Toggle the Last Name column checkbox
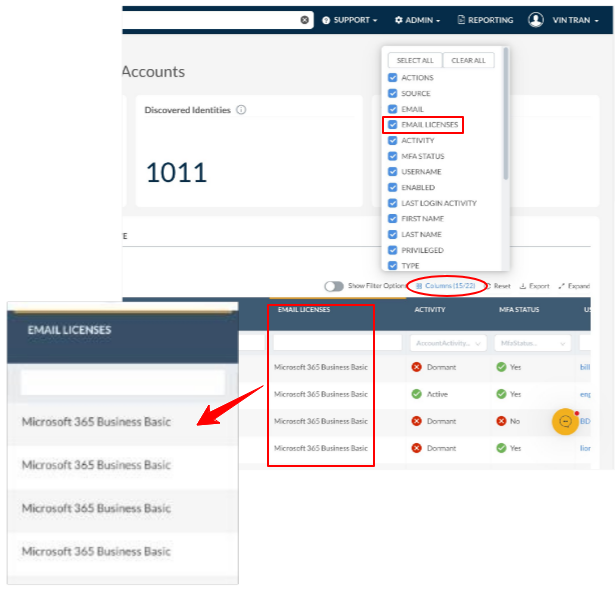The height and width of the screenshot is (591, 615). (393, 235)
